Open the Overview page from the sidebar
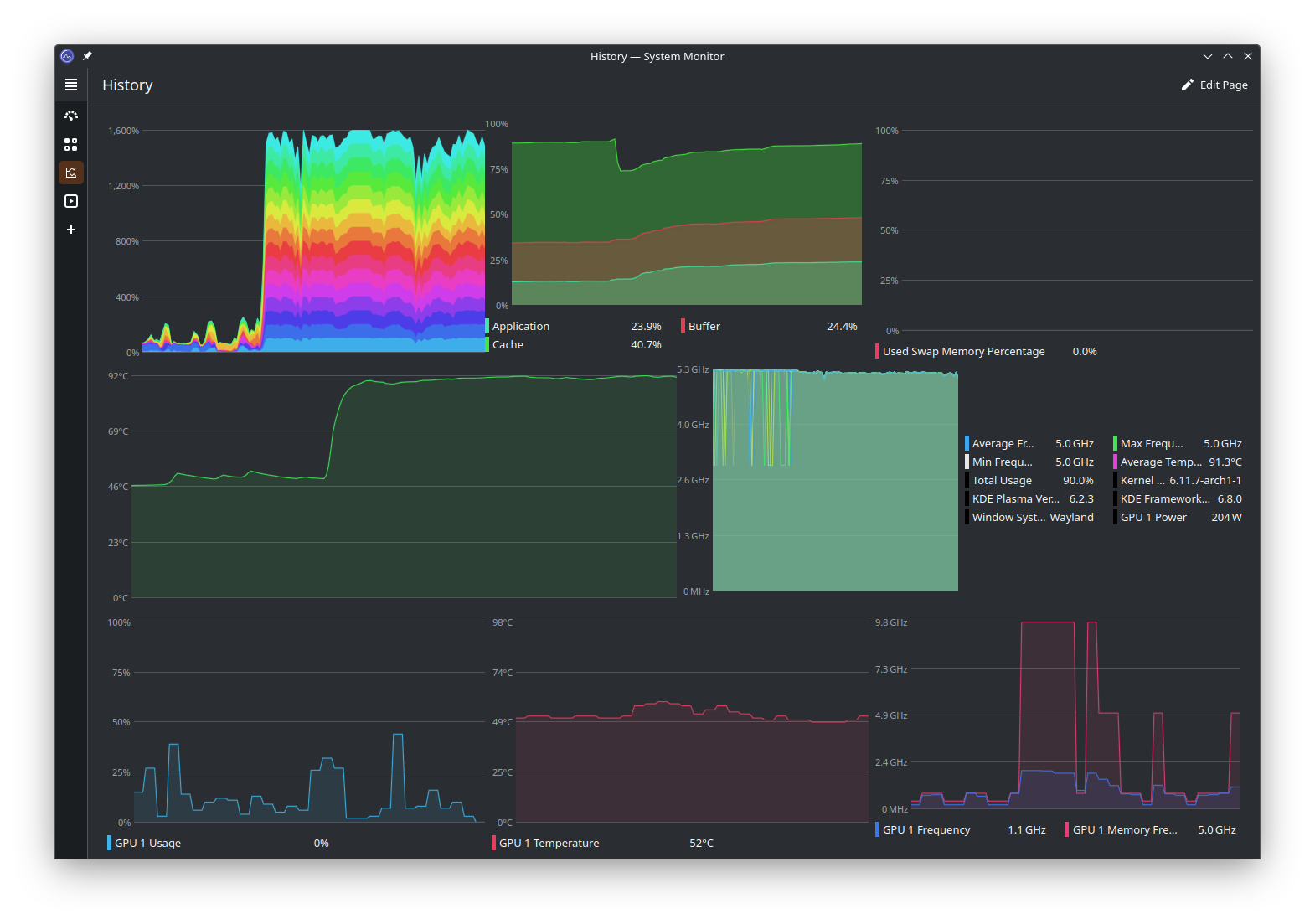Screen dimensions: 1315x924 [71, 116]
